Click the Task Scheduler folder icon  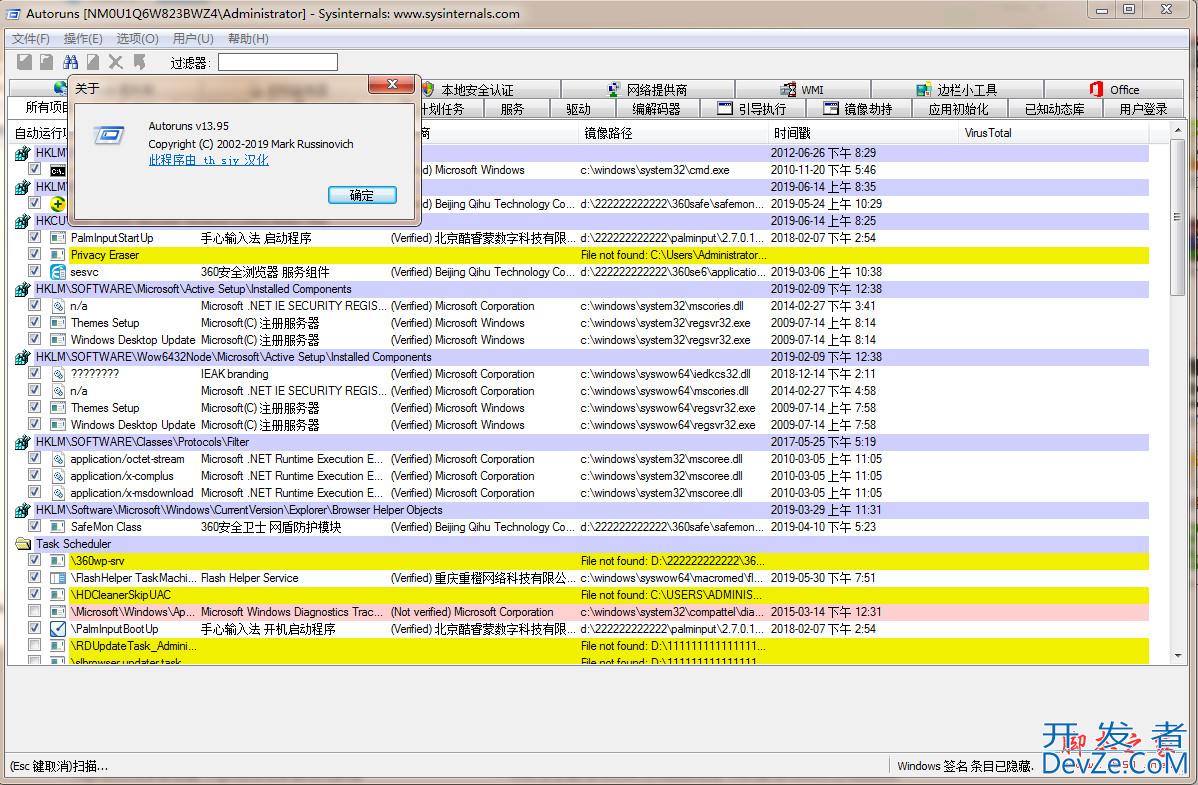[22, 544]
